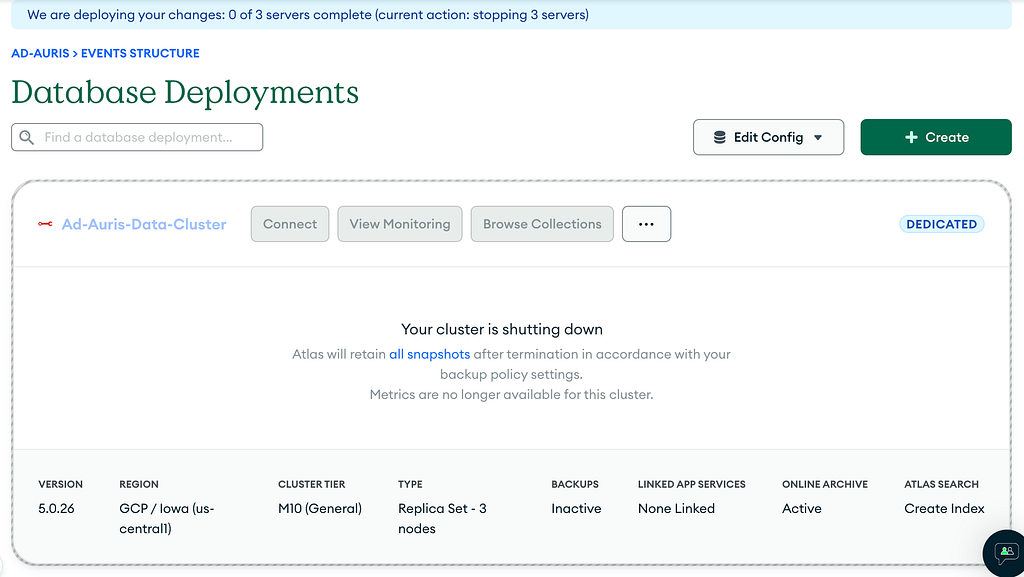The height and width of the screenshot is (577, 1024).
Task: Open View Monitoring for the cluster
Action: pyautogui.click(x=400, y=224)
